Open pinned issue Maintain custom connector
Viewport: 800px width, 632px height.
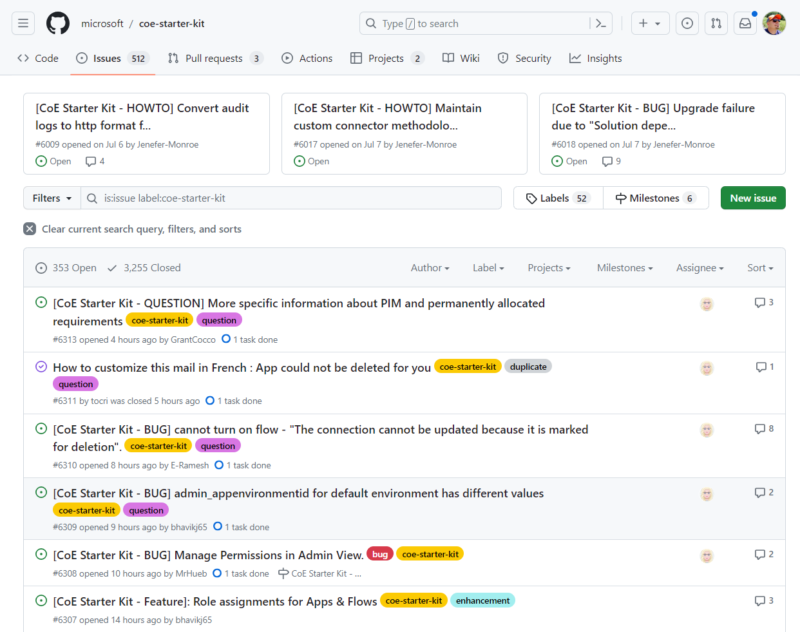click(x=387, y=117)
